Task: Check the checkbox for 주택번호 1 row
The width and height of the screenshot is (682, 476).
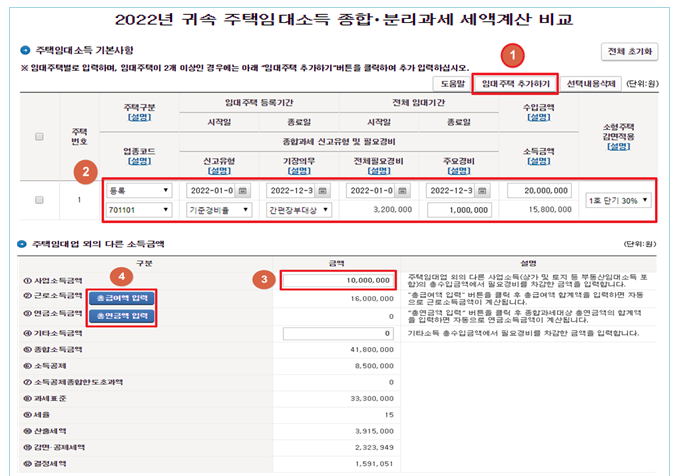Action: 39,200
